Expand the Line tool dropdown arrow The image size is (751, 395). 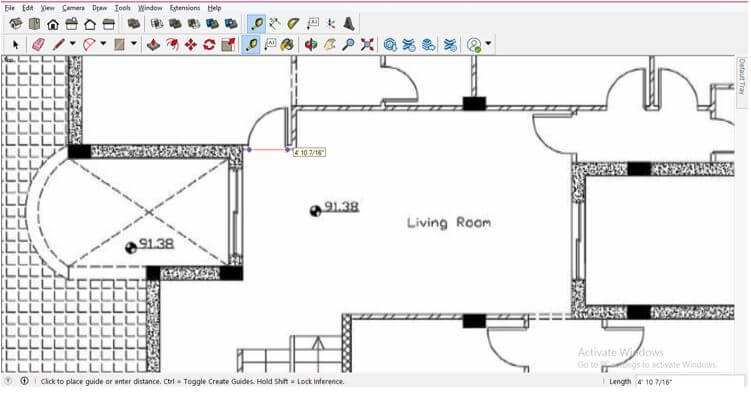click(73, 44)
